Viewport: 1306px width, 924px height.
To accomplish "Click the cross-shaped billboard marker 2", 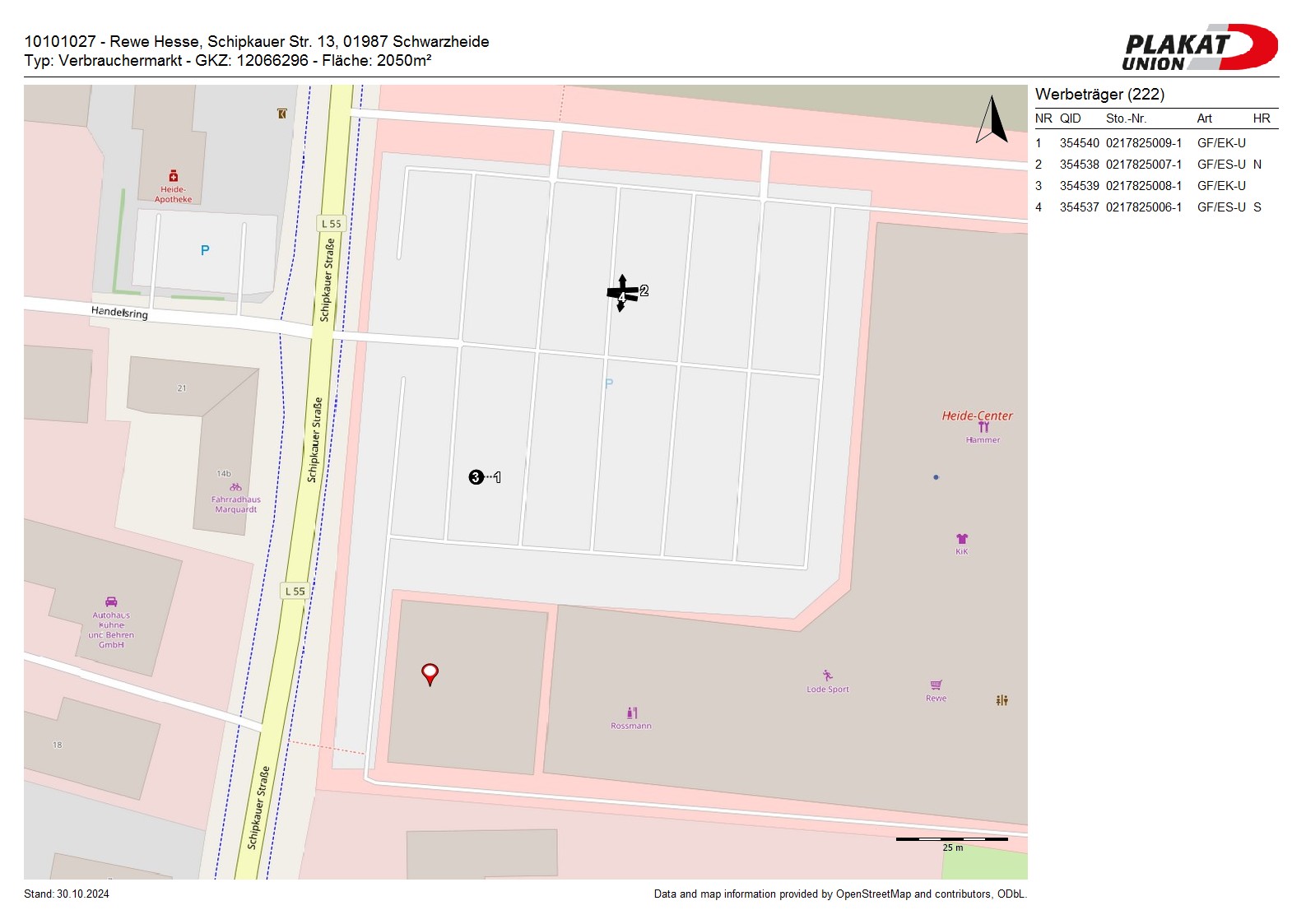I will 622,292.
